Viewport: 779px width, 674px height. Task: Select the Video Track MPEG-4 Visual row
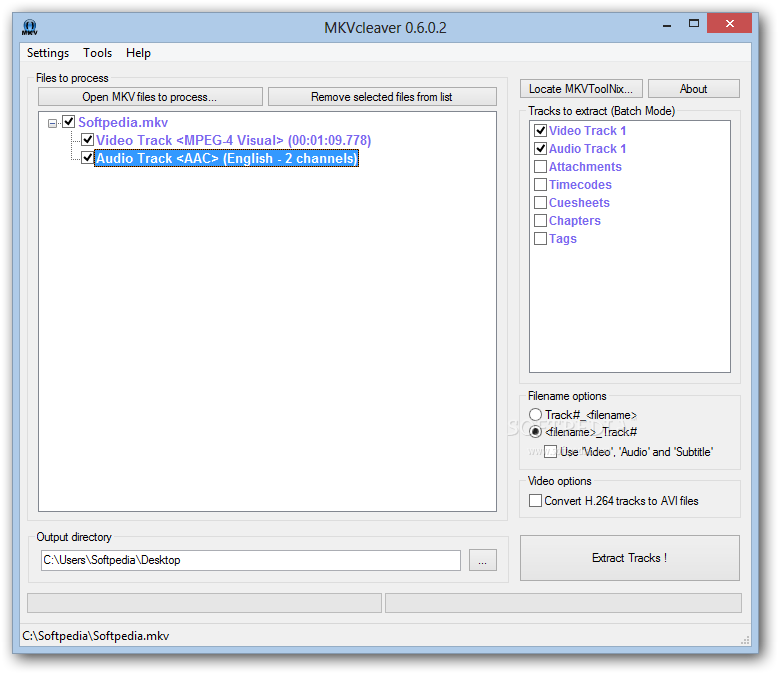click(x=234, y=141)
